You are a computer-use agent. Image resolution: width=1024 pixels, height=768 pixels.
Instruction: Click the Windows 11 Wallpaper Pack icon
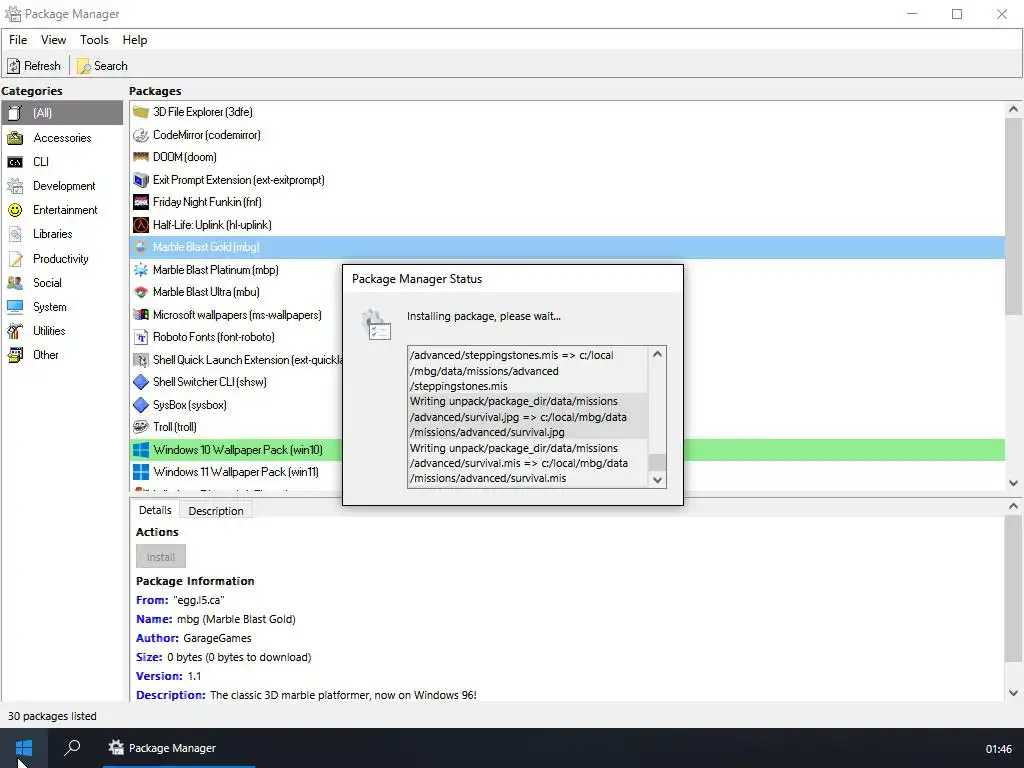[x=140, y=472]
